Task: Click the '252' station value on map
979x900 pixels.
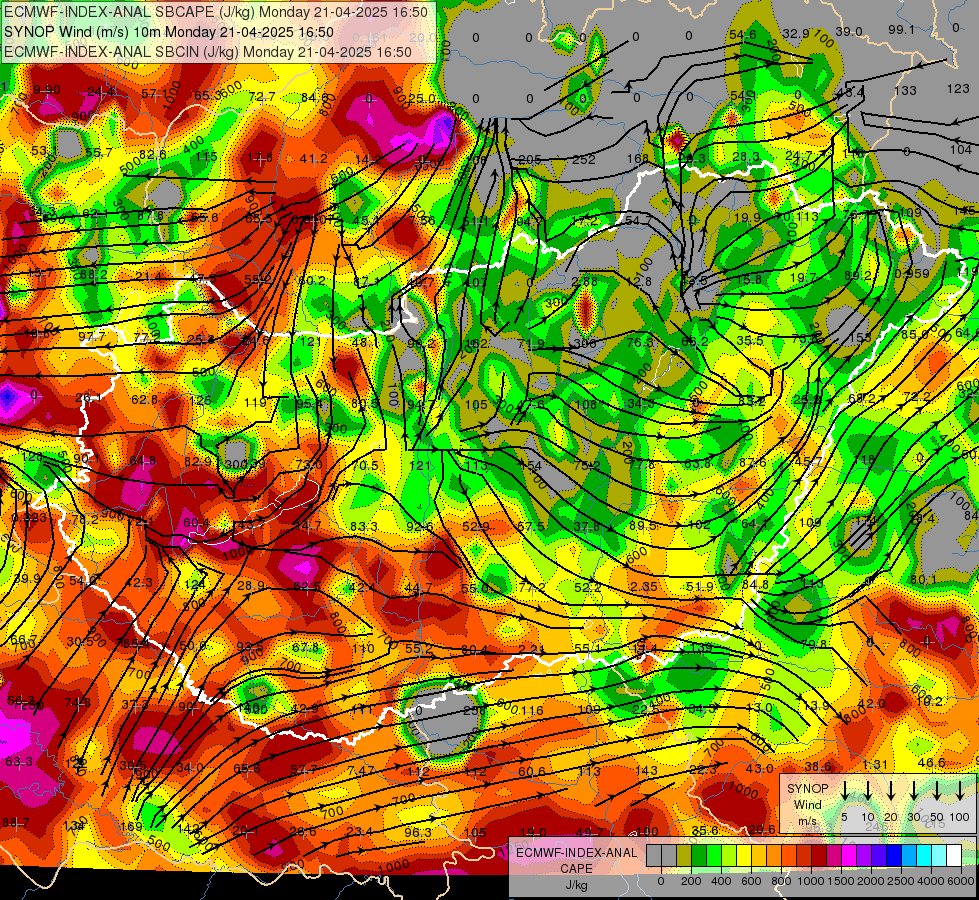Action: (x=584, y=160)
